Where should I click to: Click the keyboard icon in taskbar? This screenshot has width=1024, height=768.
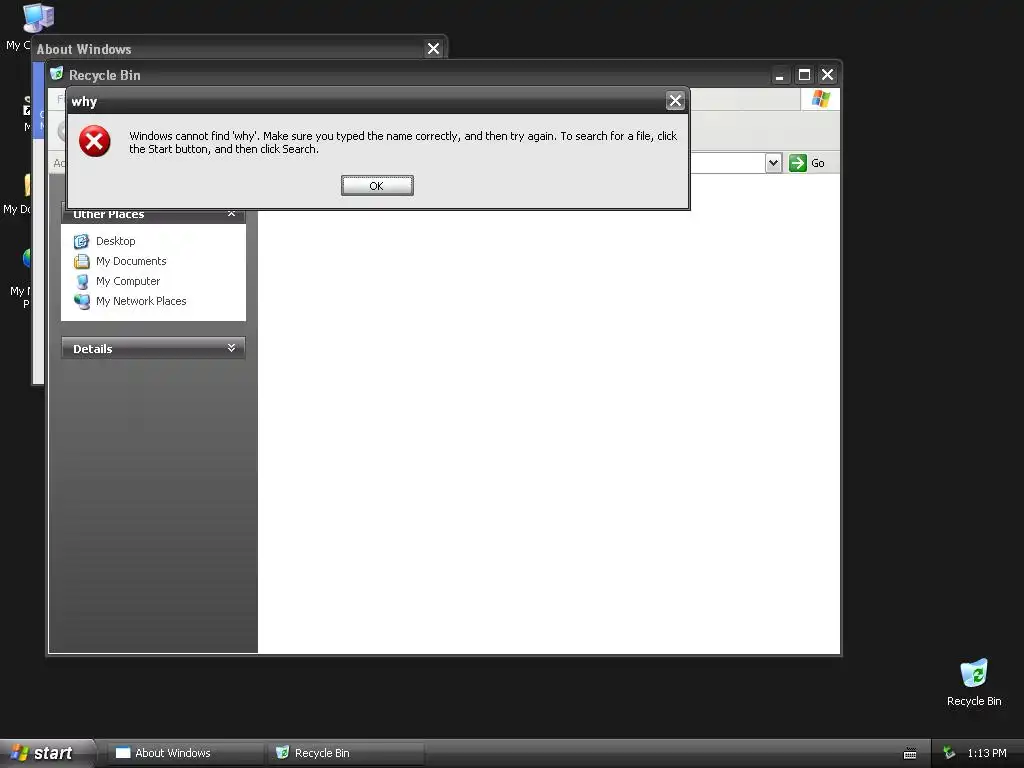[910, 754]
